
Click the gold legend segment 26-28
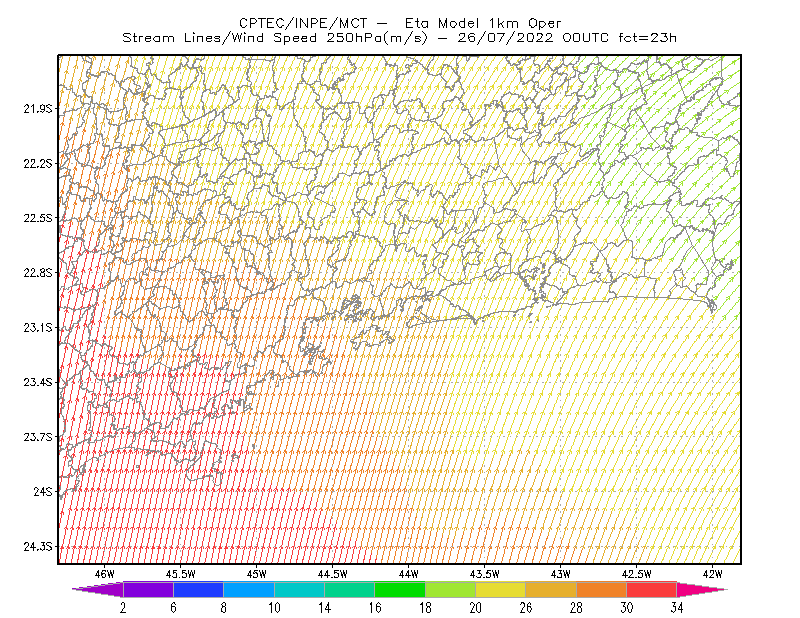pyautogui.click(x=551, y=589)
